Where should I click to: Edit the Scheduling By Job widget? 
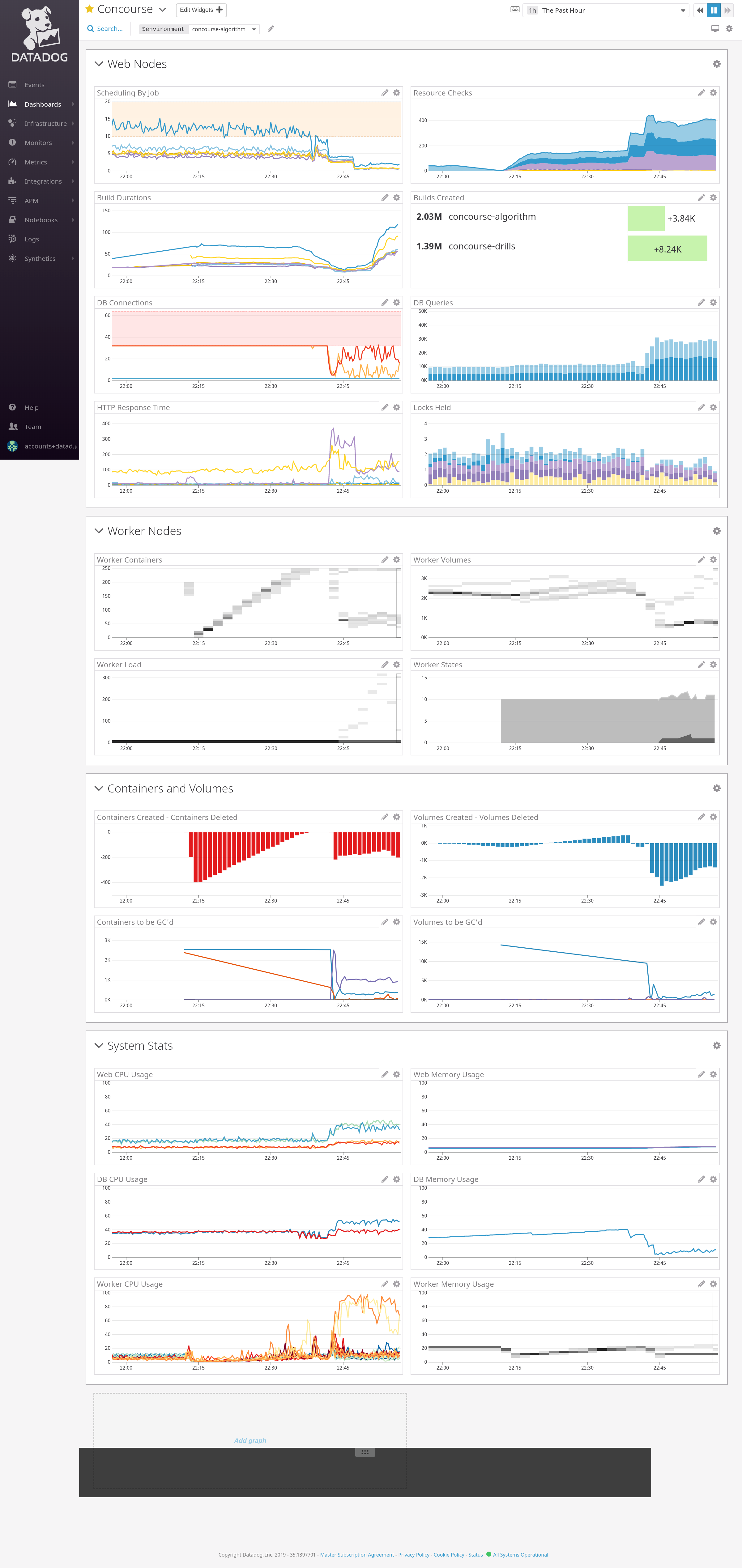click(385, 93)
